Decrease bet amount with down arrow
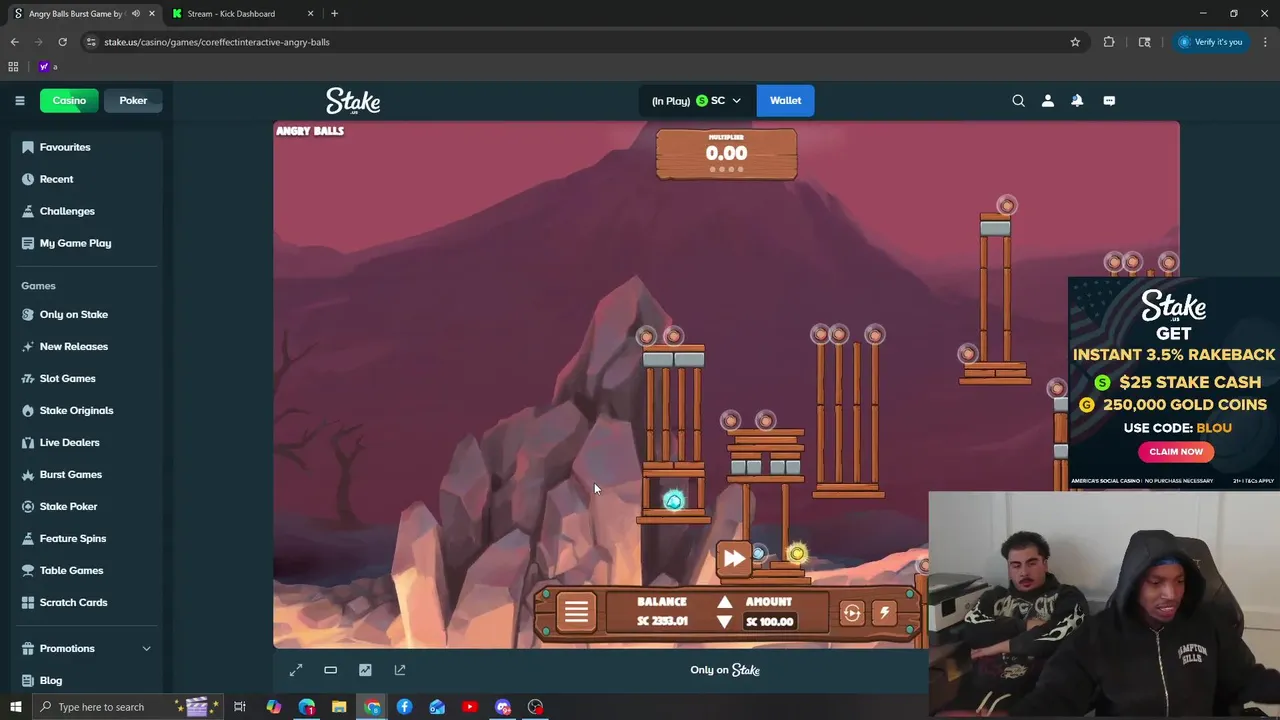The width and height of the screenshot is (1280, 720). (725, 621)
